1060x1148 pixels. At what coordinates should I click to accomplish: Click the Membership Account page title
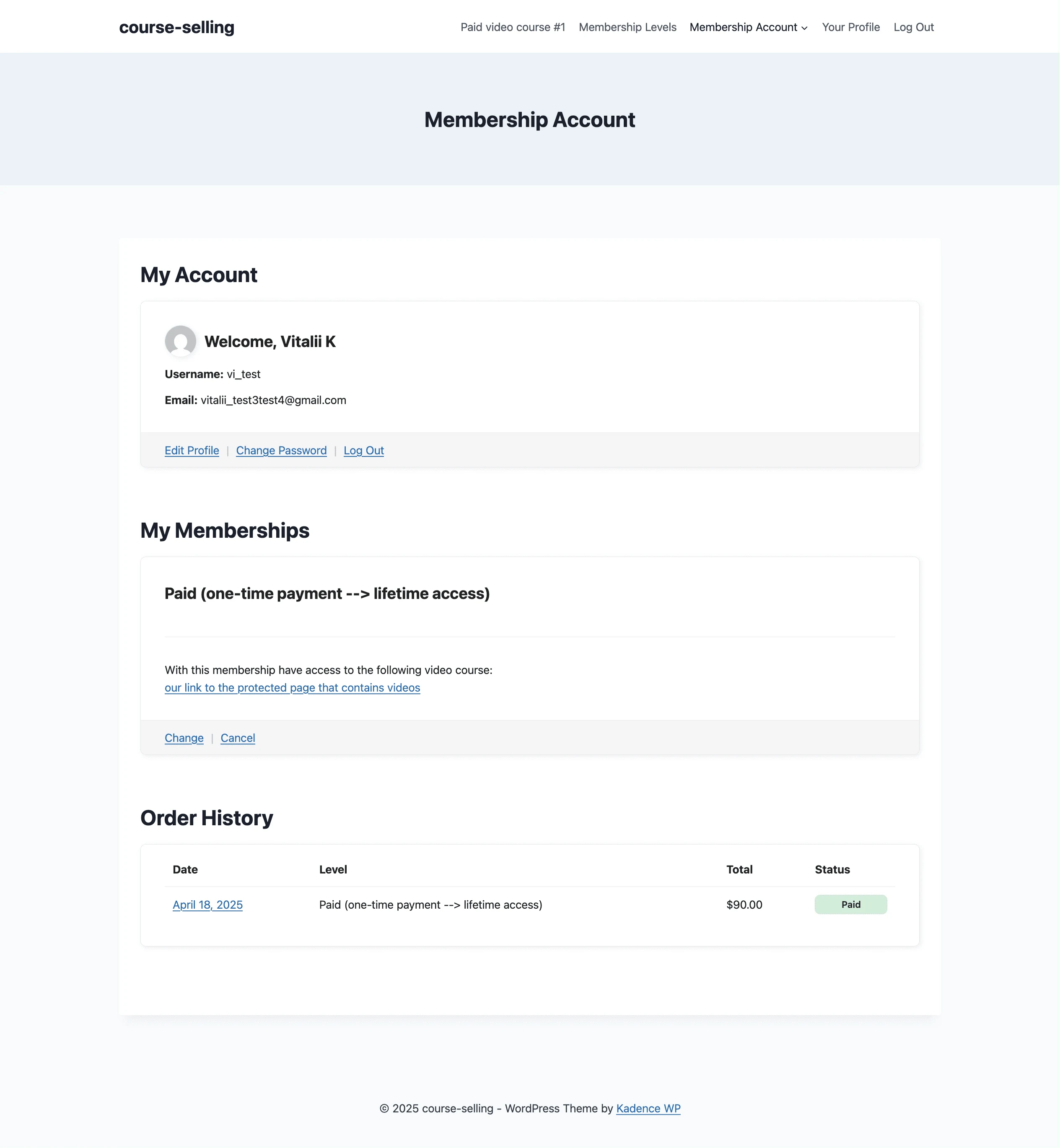(529, 119)
